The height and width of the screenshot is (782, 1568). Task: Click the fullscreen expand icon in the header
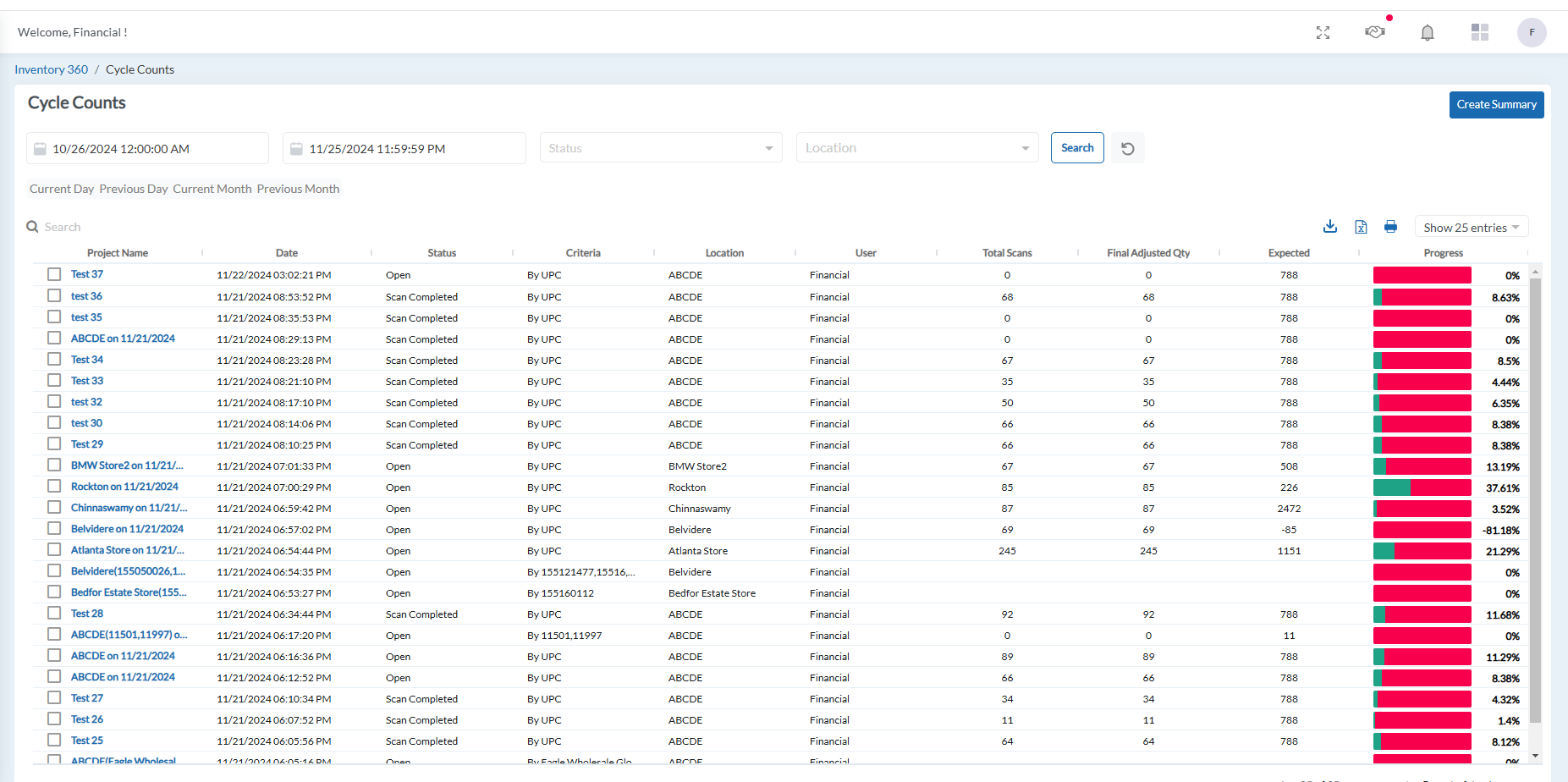(1323, 32)
